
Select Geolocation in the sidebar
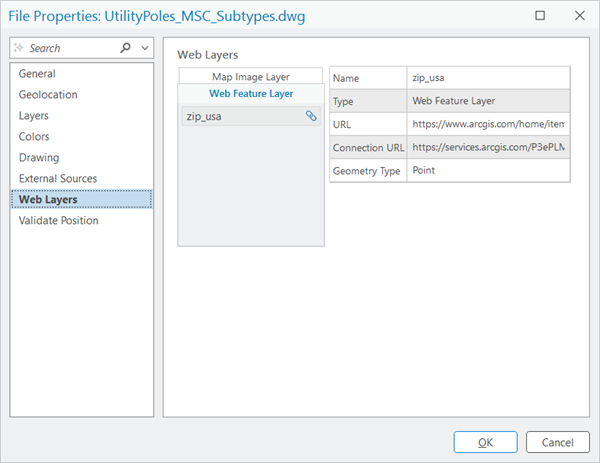point(48,95)
